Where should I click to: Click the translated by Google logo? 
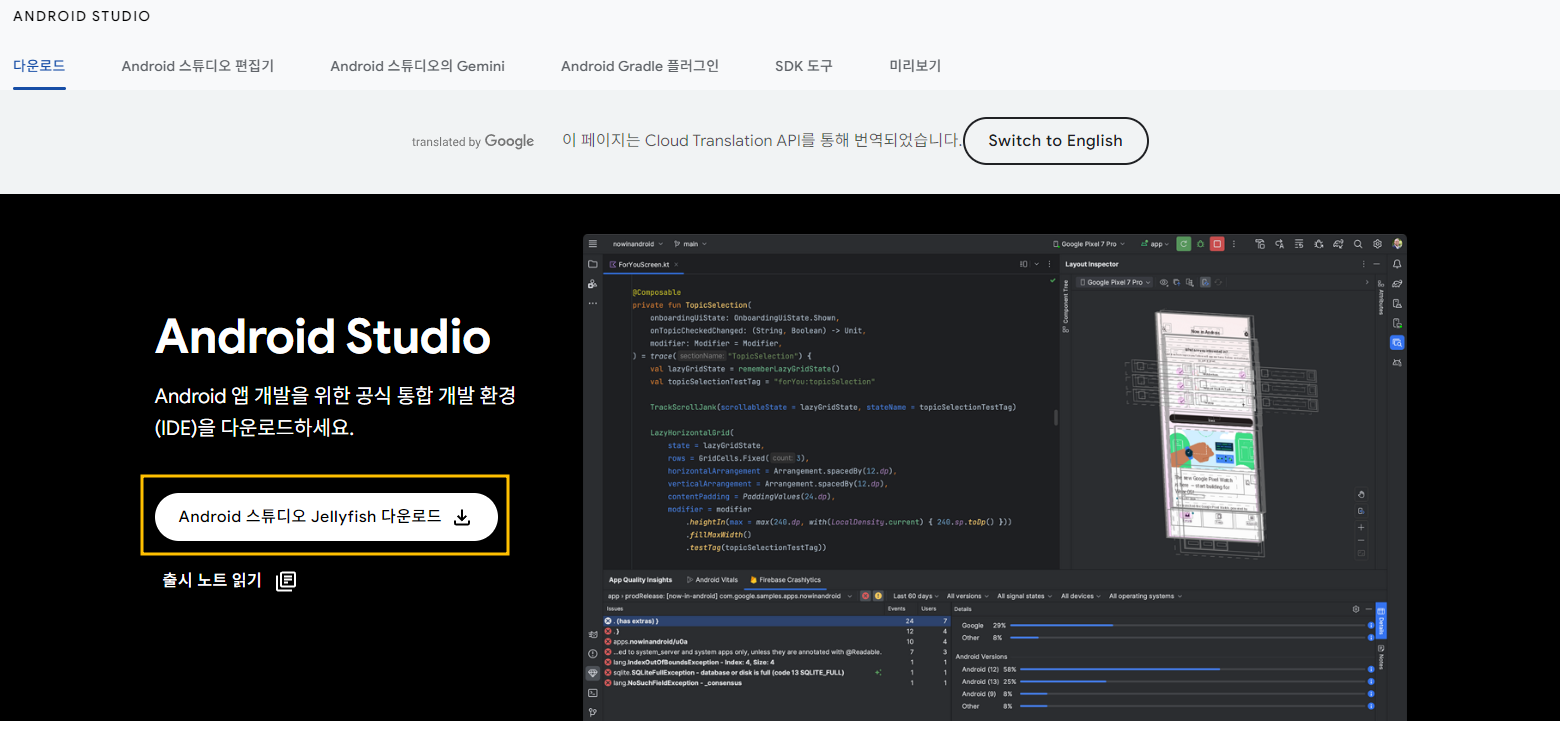473,141
